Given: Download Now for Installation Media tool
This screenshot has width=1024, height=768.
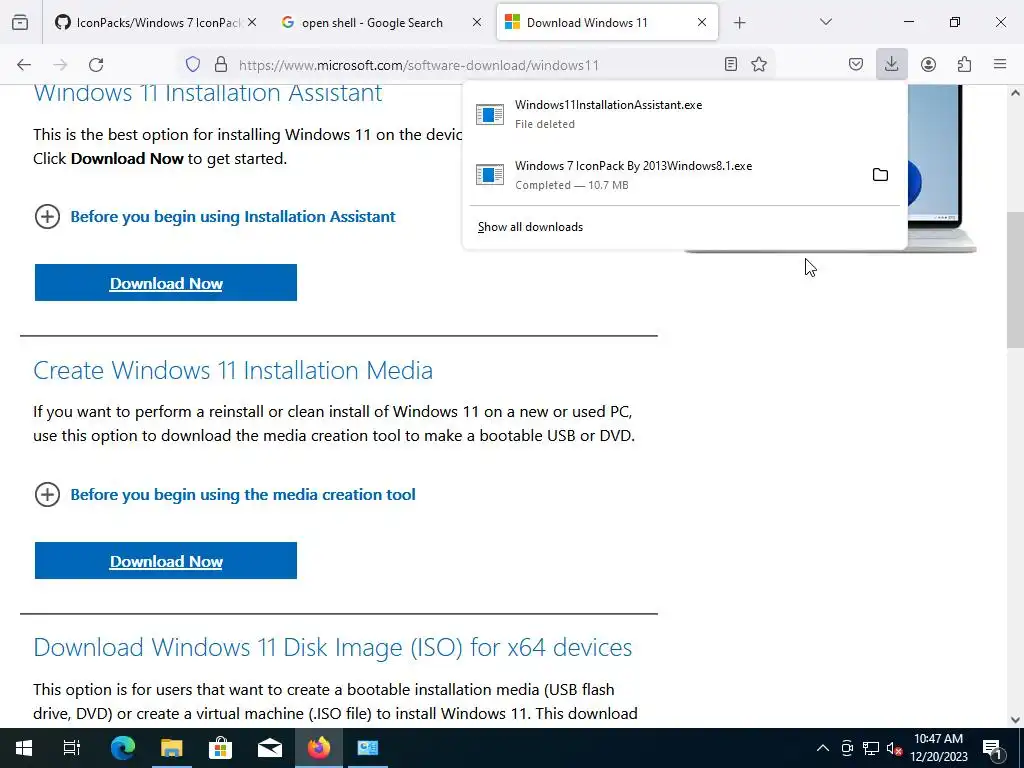Looking at the screenshot, I should pyautogui.click(x=166, y=561).
